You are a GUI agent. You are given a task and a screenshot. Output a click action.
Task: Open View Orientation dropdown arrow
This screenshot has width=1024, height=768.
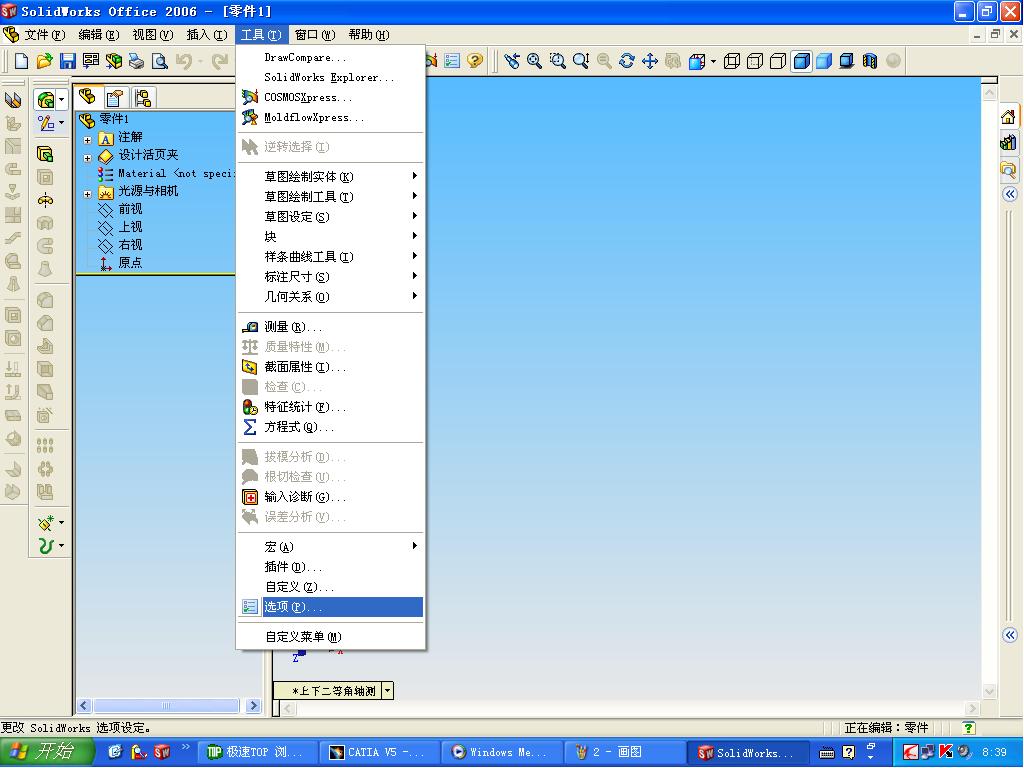pos(713,61)
